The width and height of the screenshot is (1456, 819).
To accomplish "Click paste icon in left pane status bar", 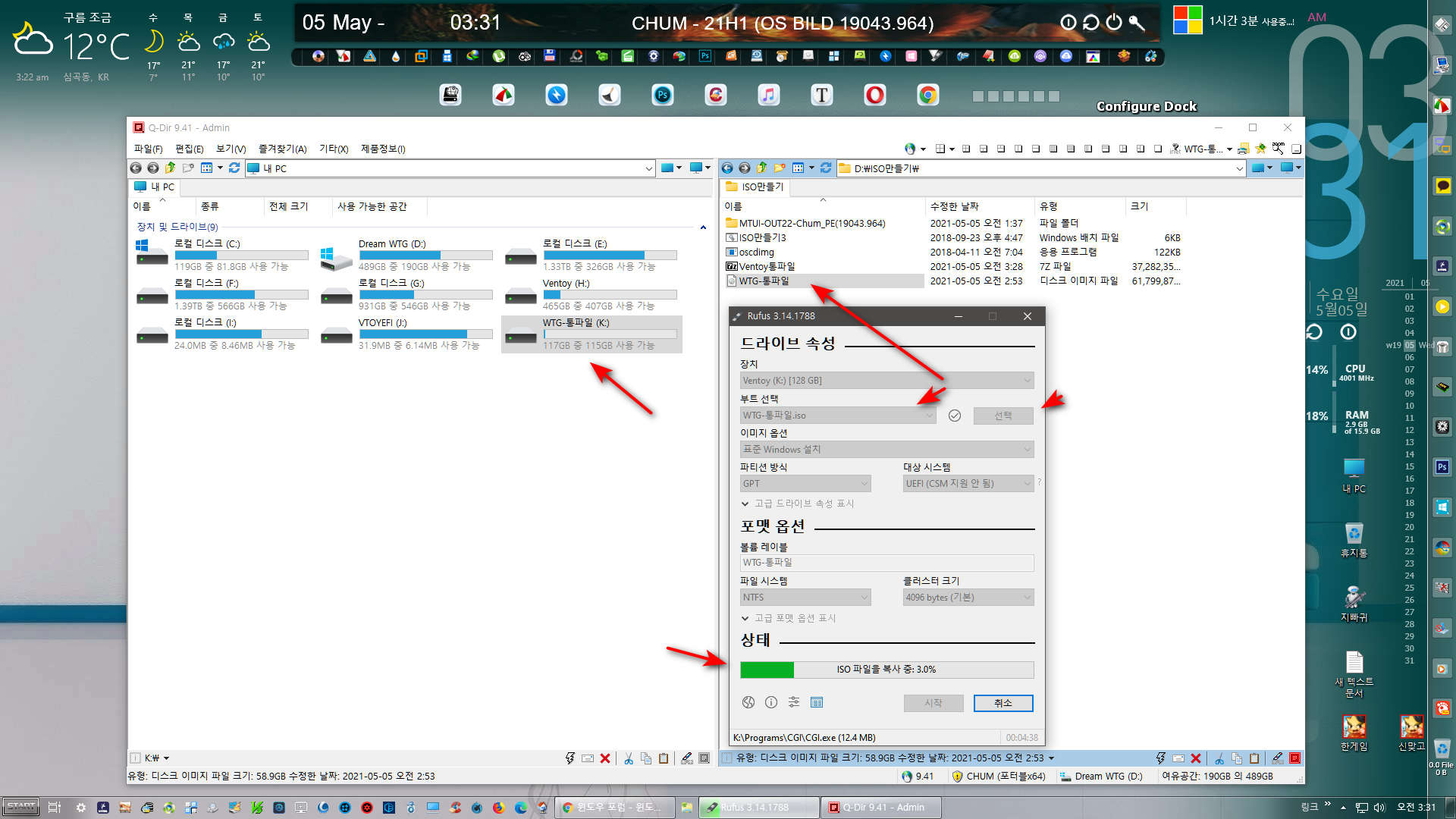I will (x=664, y=758).
